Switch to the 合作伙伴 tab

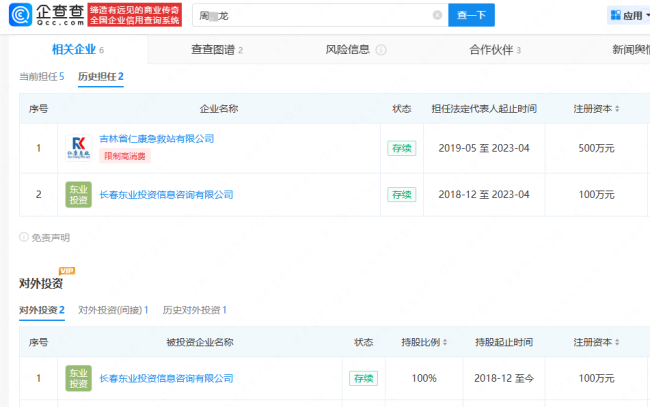point(495,50)
